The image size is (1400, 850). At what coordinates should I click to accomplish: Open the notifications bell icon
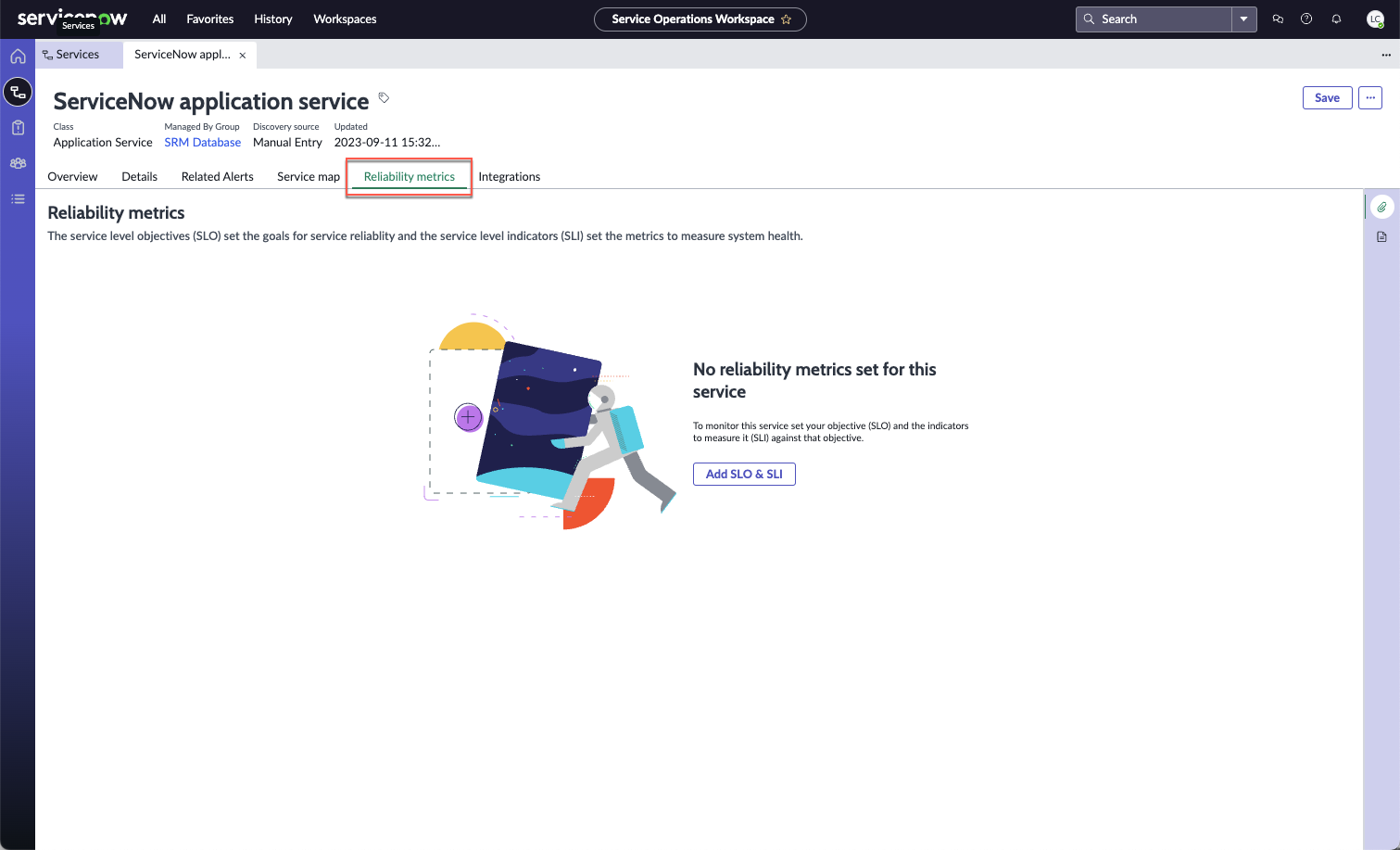[x=1336, y=19]
